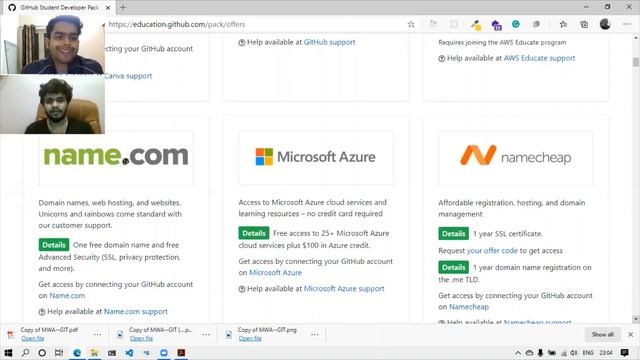Click help icon beside Name.com support
This screenshot has height=360, width=640.
click(42, 312)
